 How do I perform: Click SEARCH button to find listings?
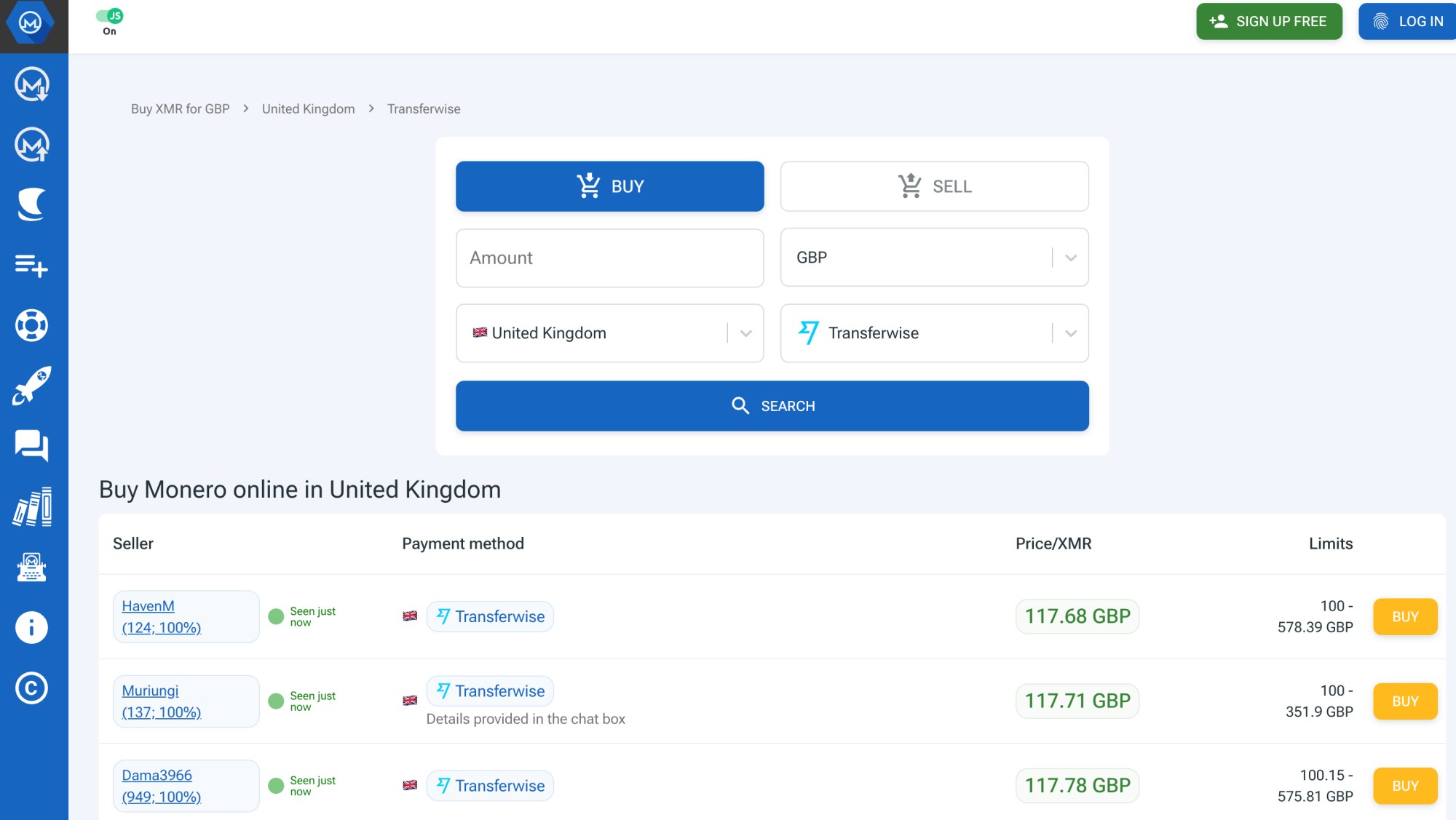(772, 405)
